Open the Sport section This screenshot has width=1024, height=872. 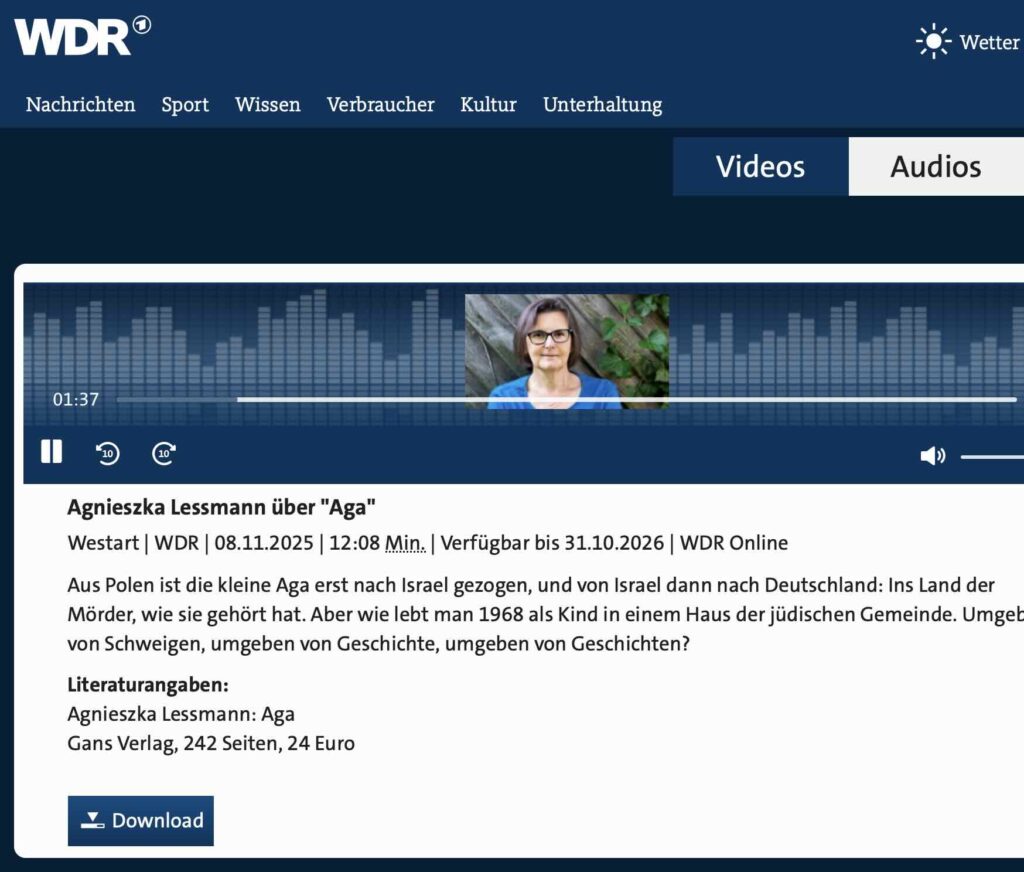coord(185,105)
